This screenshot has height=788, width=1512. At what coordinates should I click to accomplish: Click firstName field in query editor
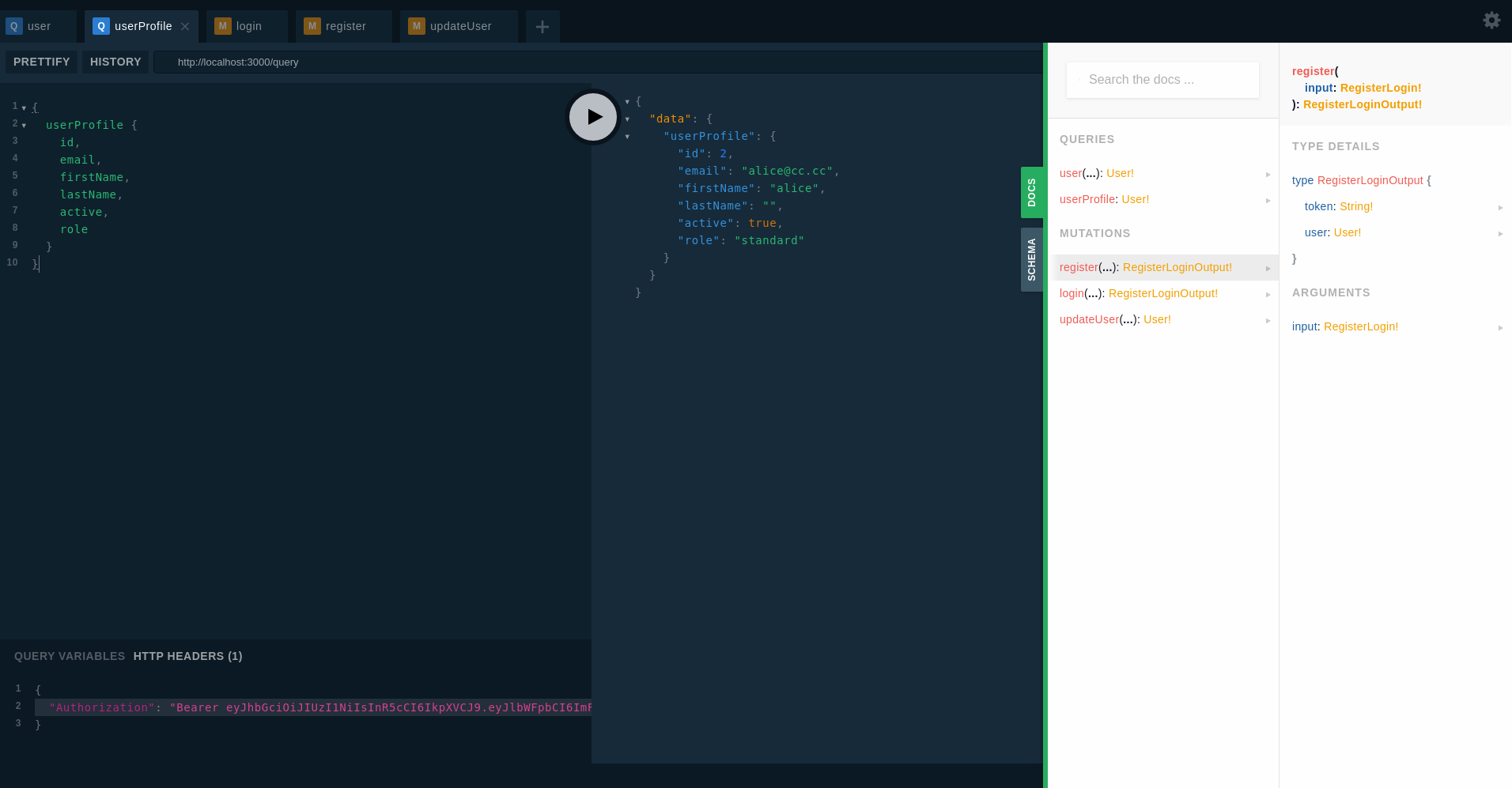tap(92, 177)
